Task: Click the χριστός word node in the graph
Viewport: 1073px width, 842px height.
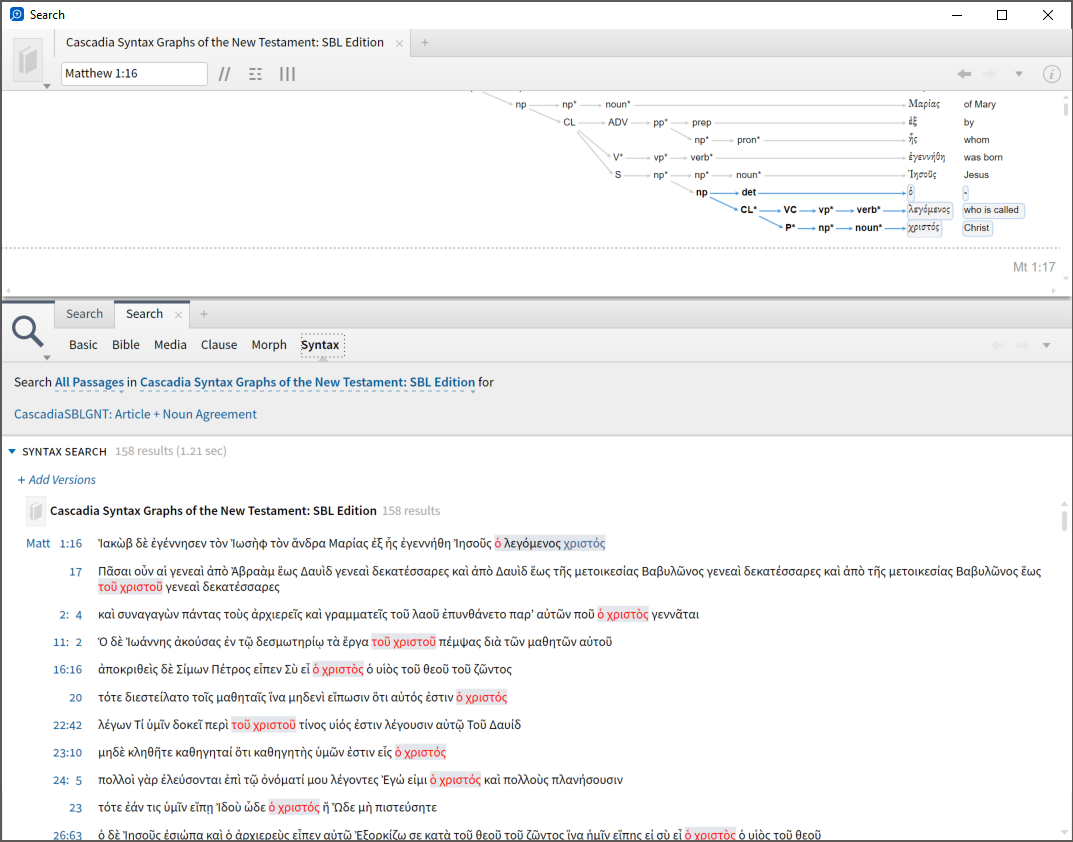Action: click(x=924, y=228)
